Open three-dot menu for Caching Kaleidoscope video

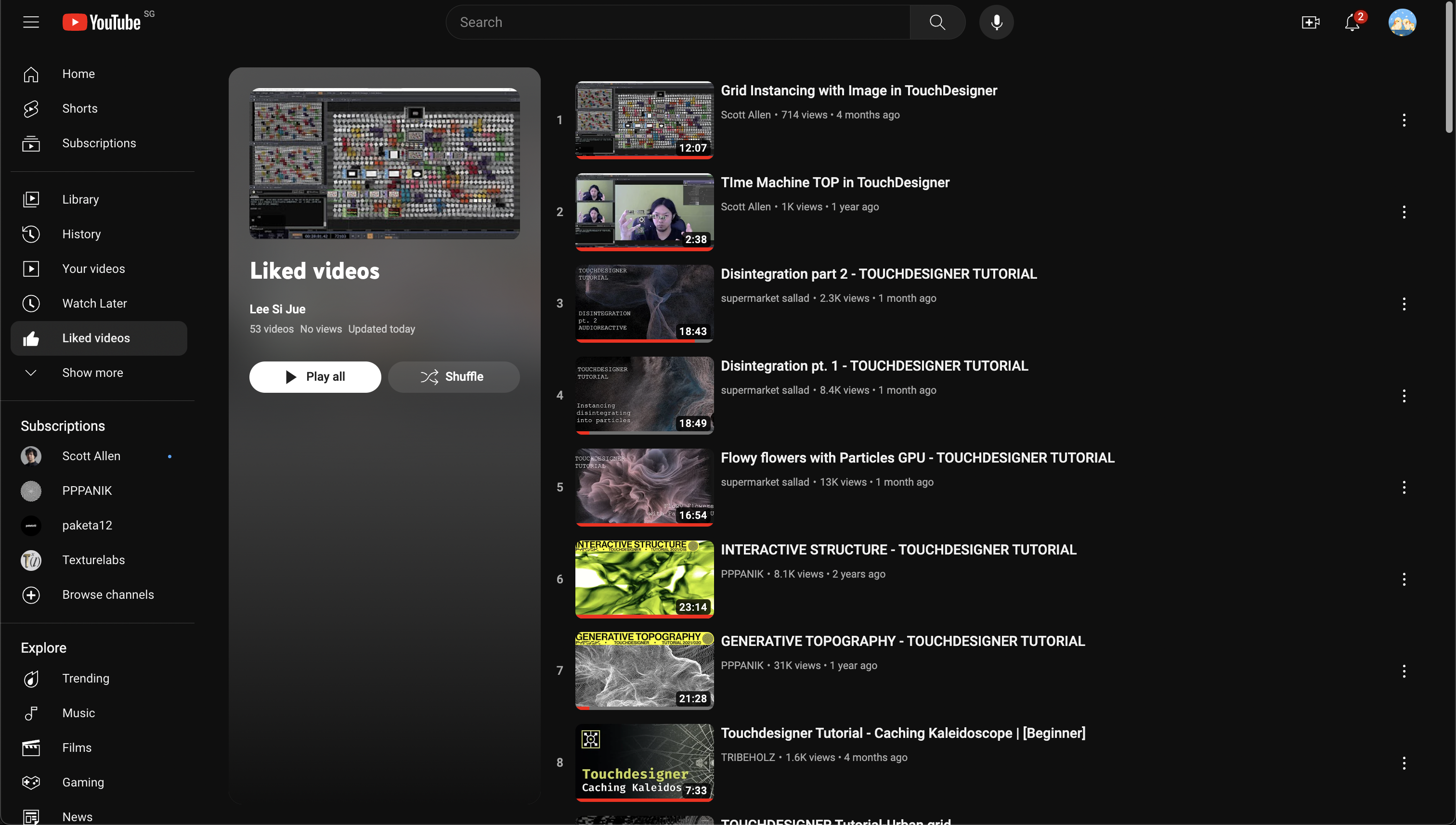click(x=1404, y=763)
